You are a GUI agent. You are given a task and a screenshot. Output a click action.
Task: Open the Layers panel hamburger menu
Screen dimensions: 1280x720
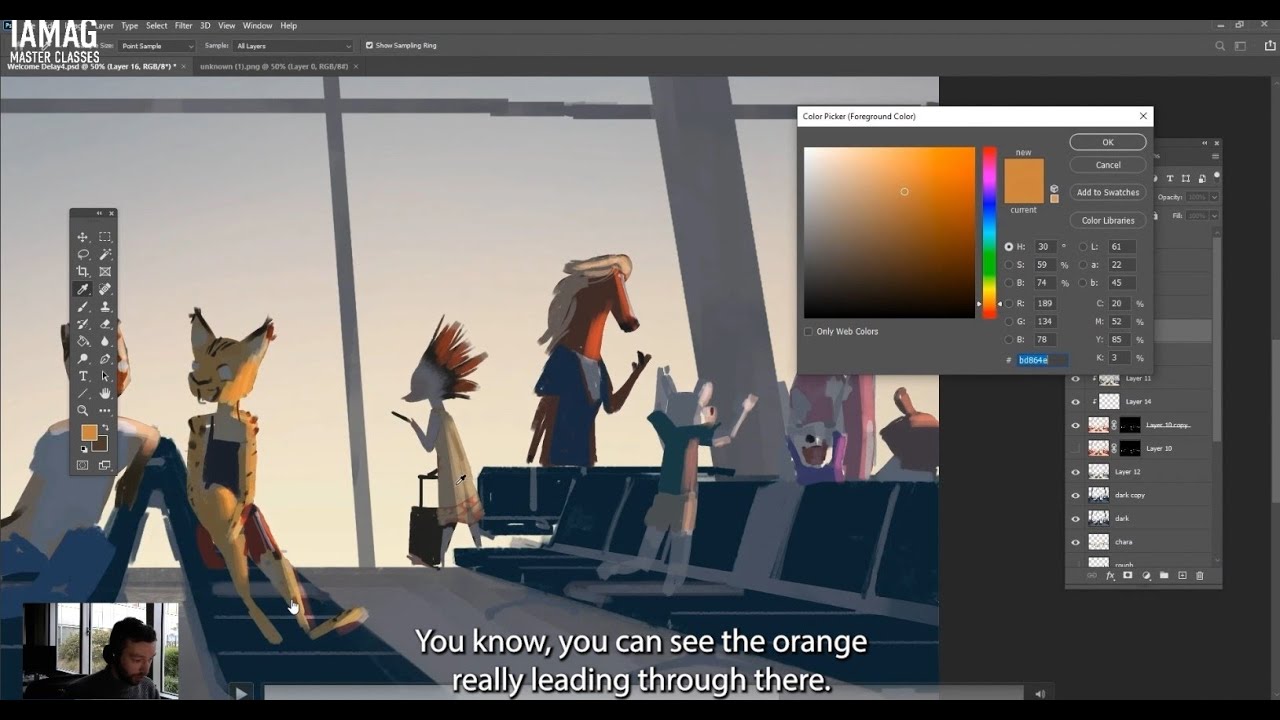(1215, 156)
